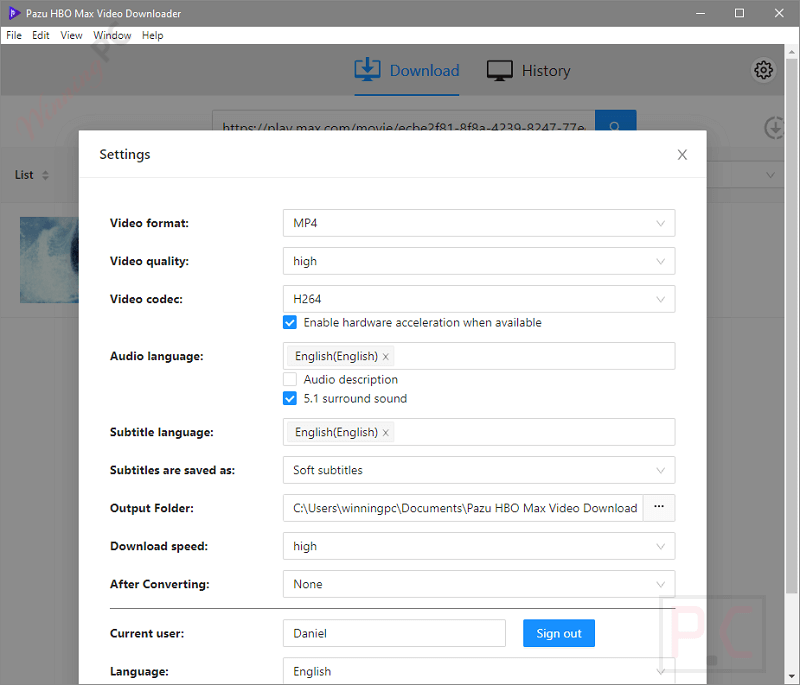The width and height of the screenshot is (800, 685).
Task: Click the History monitor icon
Action: [499, 70]
